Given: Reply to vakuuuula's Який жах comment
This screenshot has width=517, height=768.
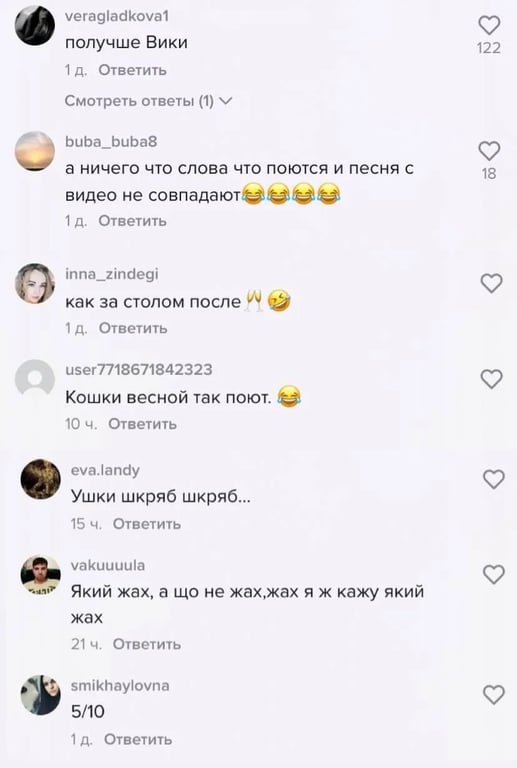Looking at the screenshot, I should click(146, 644).
